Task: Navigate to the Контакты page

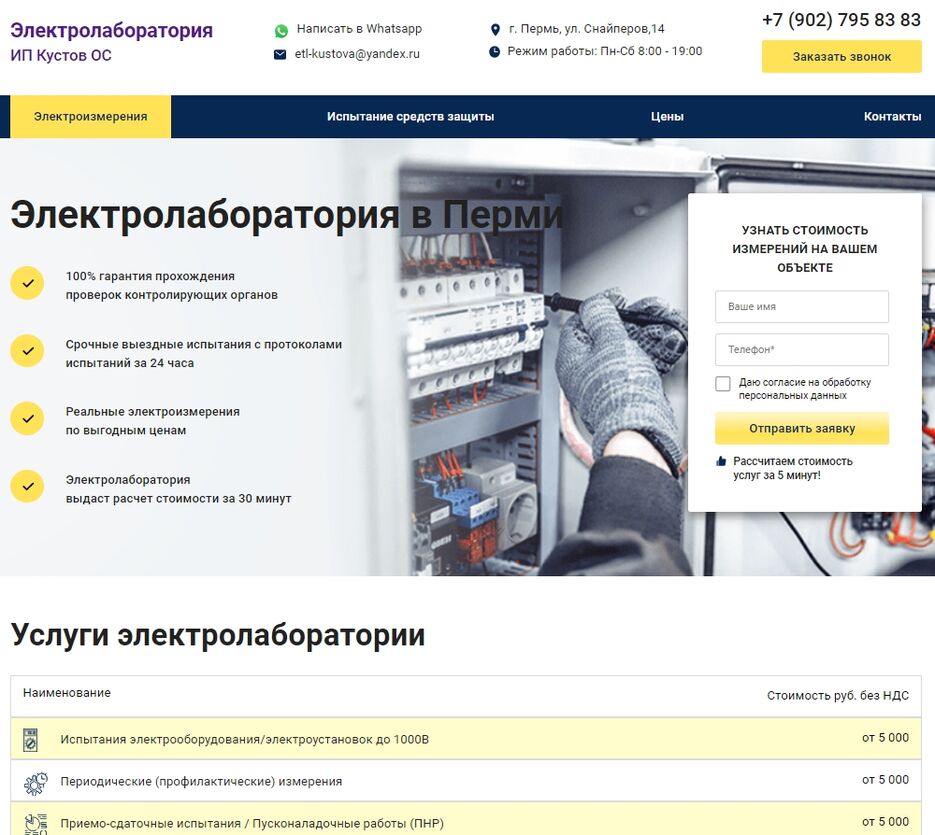Action: point(892,116)
